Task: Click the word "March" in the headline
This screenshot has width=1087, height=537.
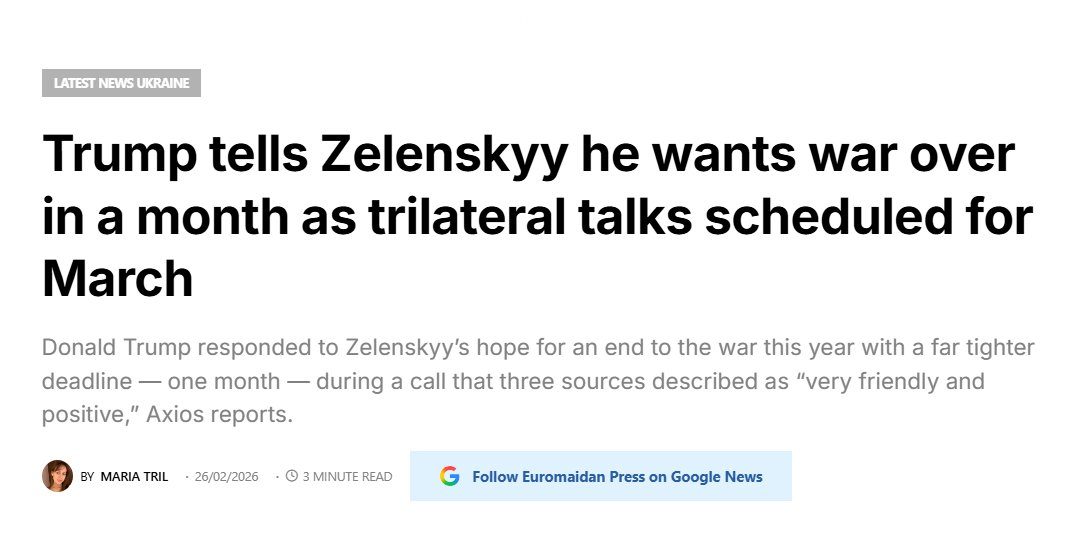Action: tap(117, 277)
